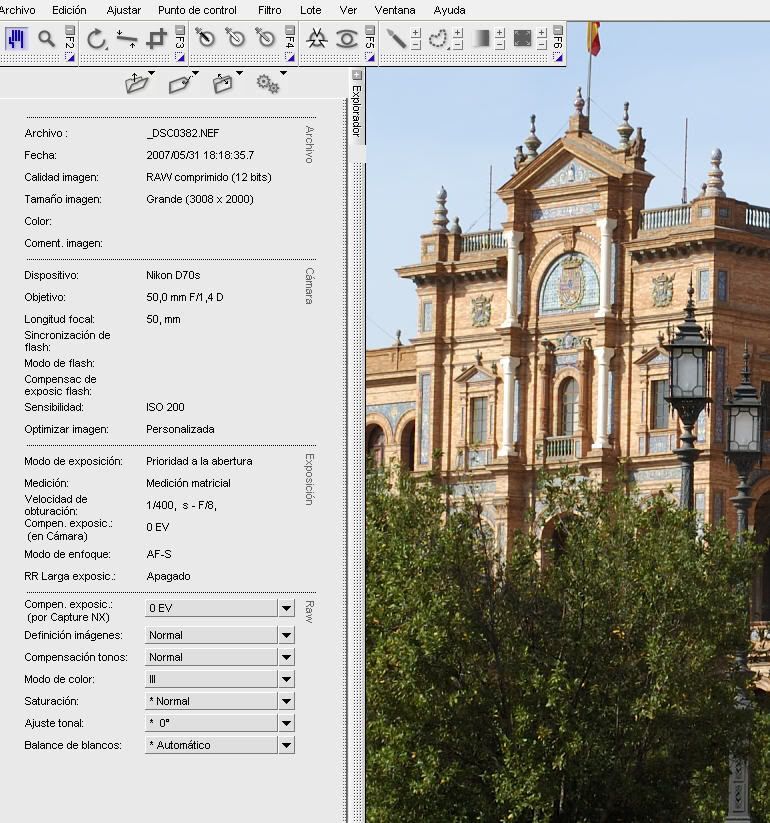Choose the Lasso selection tool
770x823 pixels.
click(438, 38)
